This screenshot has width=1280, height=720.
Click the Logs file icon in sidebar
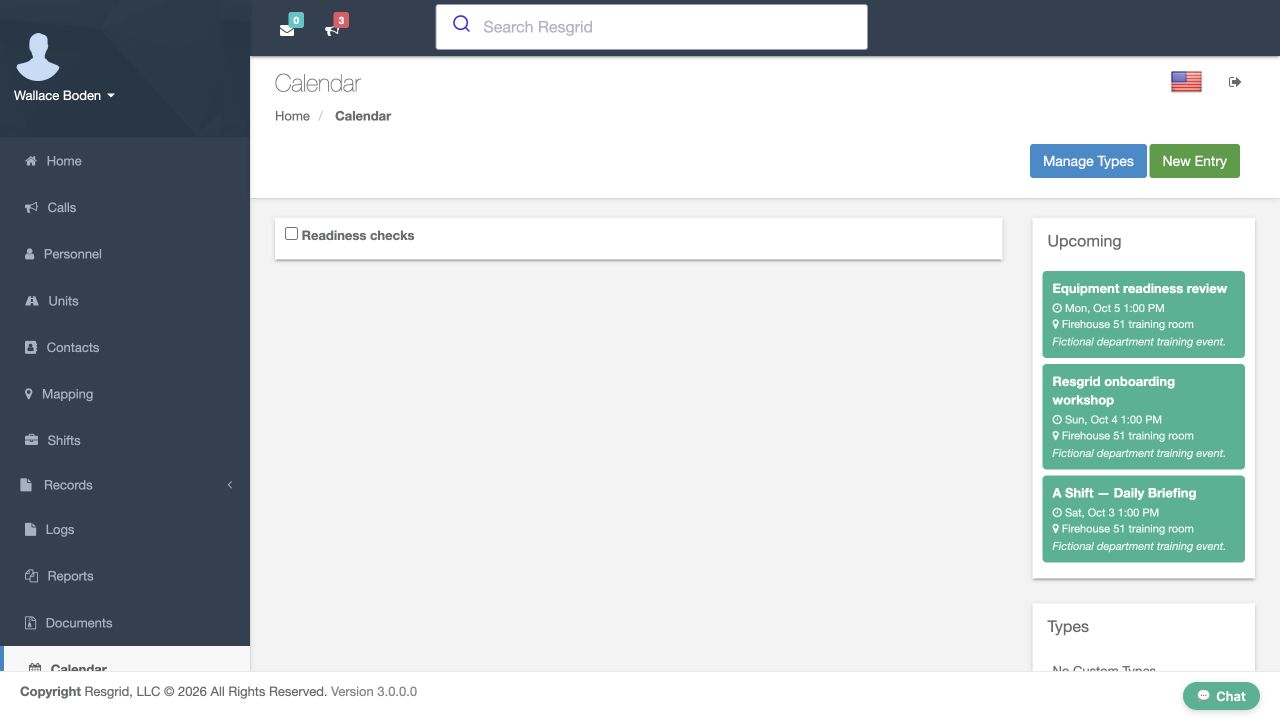coord(30,530)
